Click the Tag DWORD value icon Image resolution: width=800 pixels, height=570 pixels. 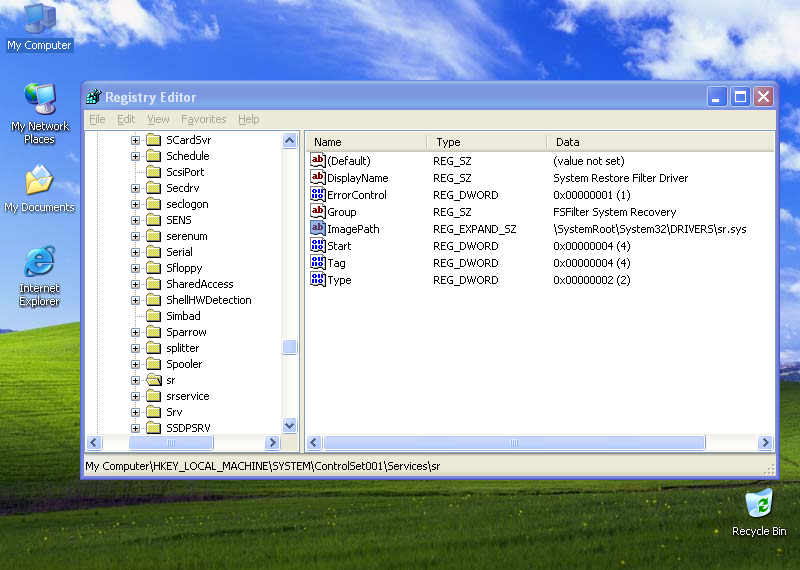click(x=317, y=263)
